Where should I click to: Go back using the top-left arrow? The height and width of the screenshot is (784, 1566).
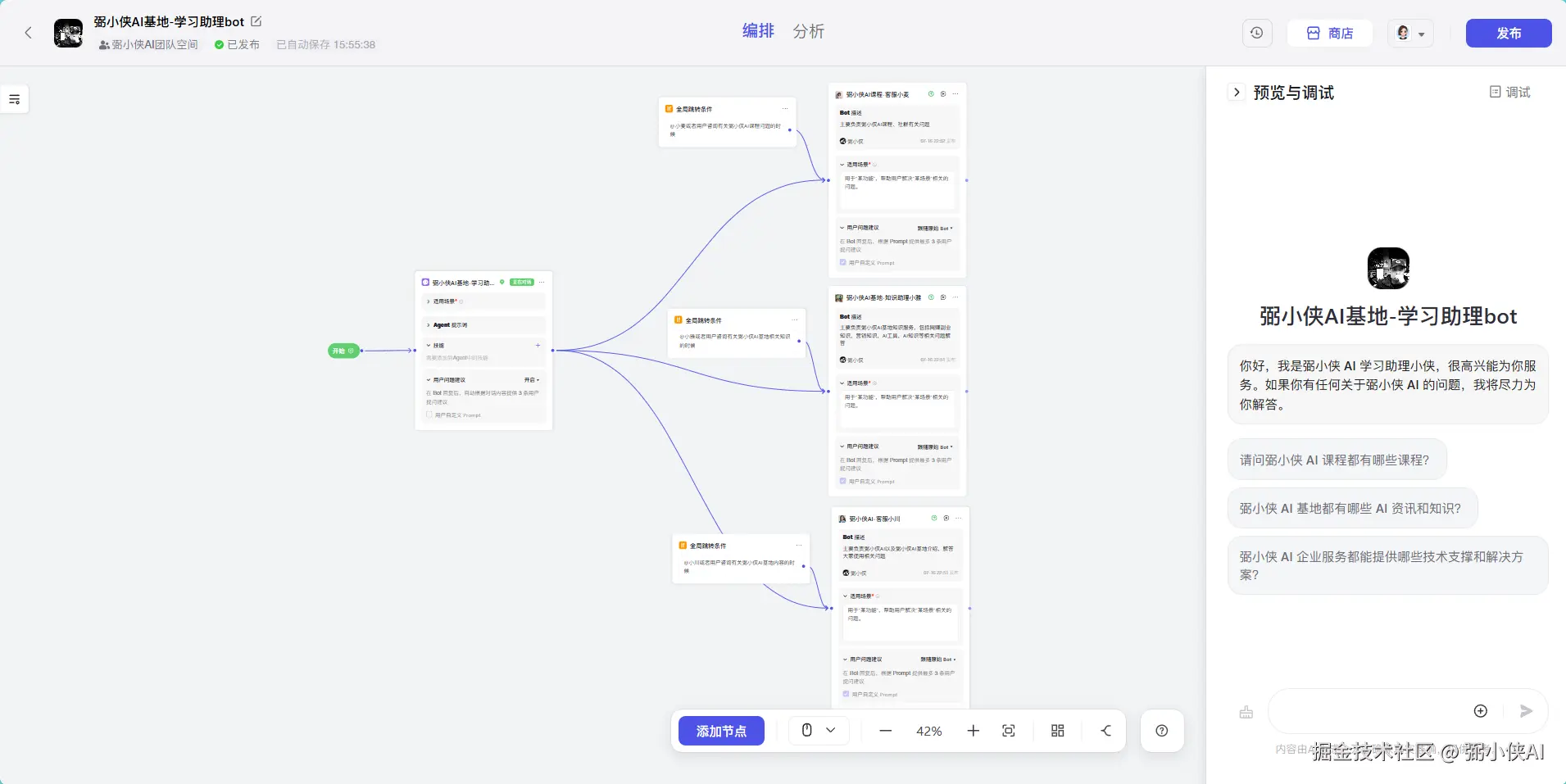[29, 33]
